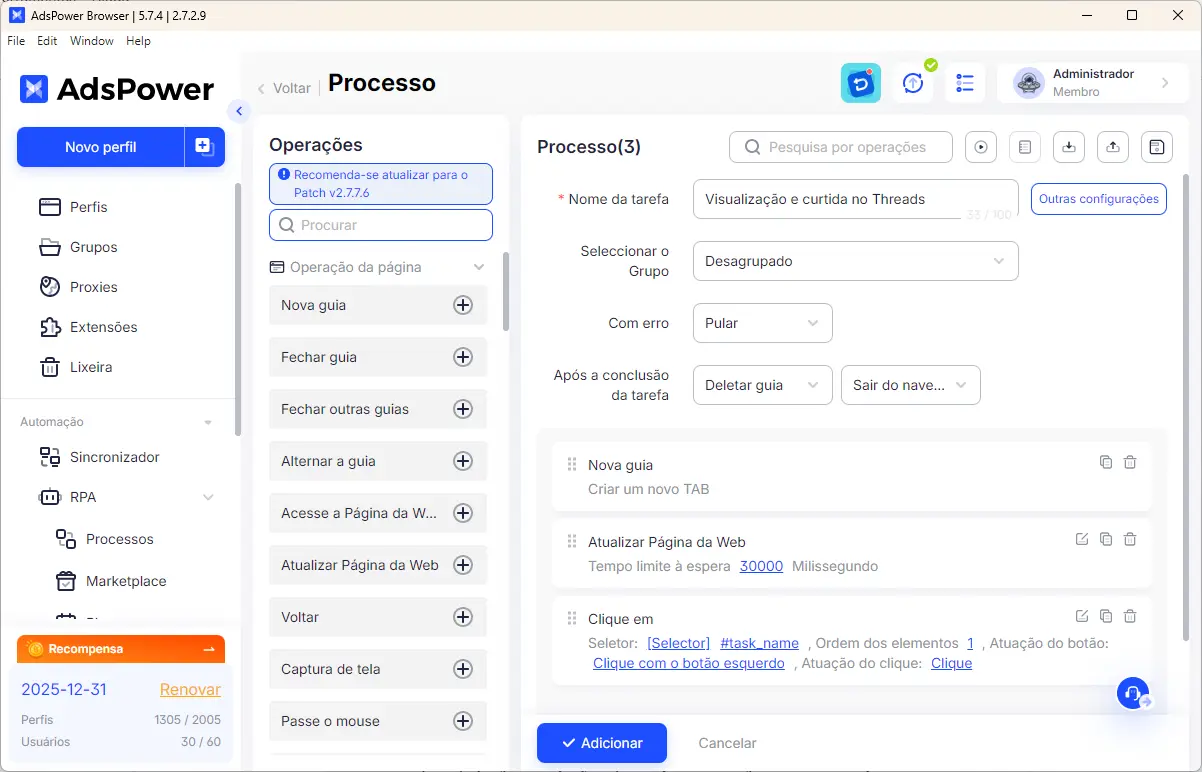The image size is (1202, 772).
Task: Edit the Atualizar Página da Web step
Action: (x=1082, y=539)
